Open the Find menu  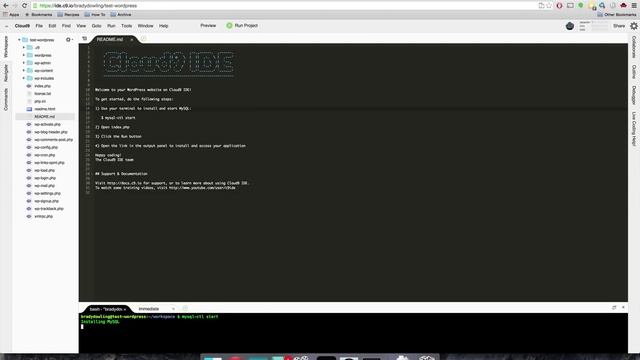pos(66,26)
